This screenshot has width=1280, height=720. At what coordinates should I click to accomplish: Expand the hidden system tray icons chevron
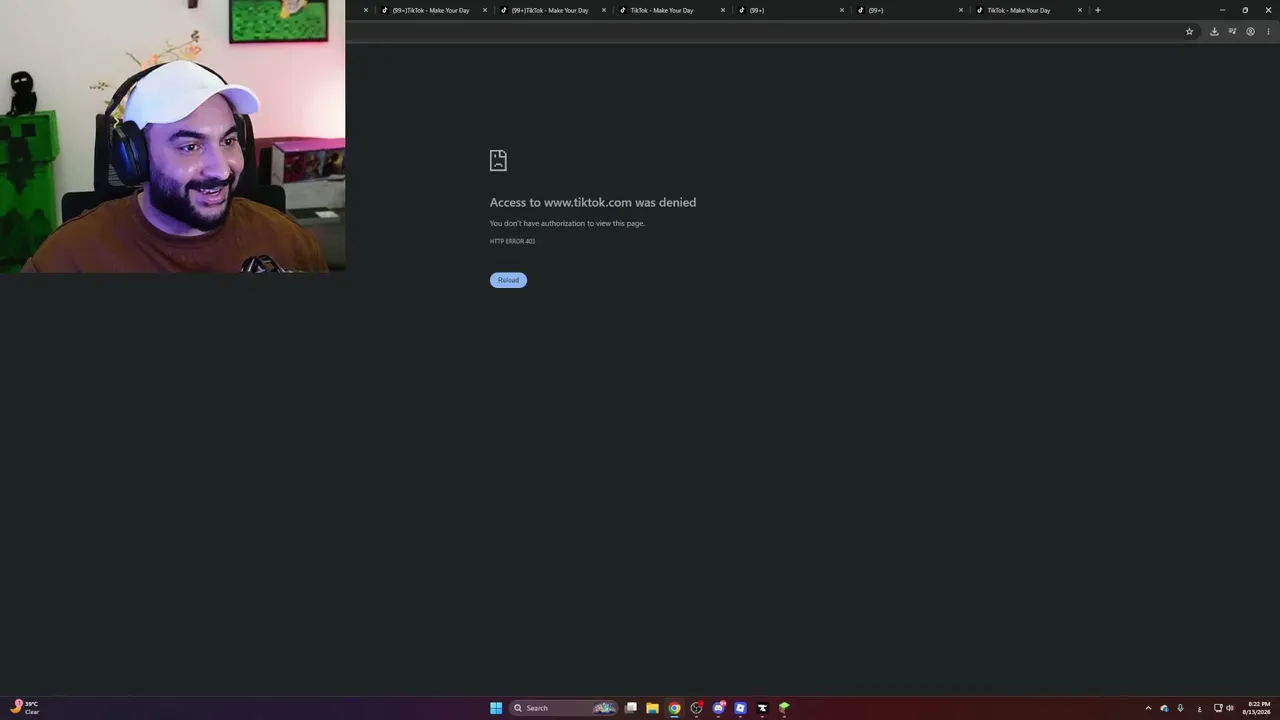point(1148,708)
